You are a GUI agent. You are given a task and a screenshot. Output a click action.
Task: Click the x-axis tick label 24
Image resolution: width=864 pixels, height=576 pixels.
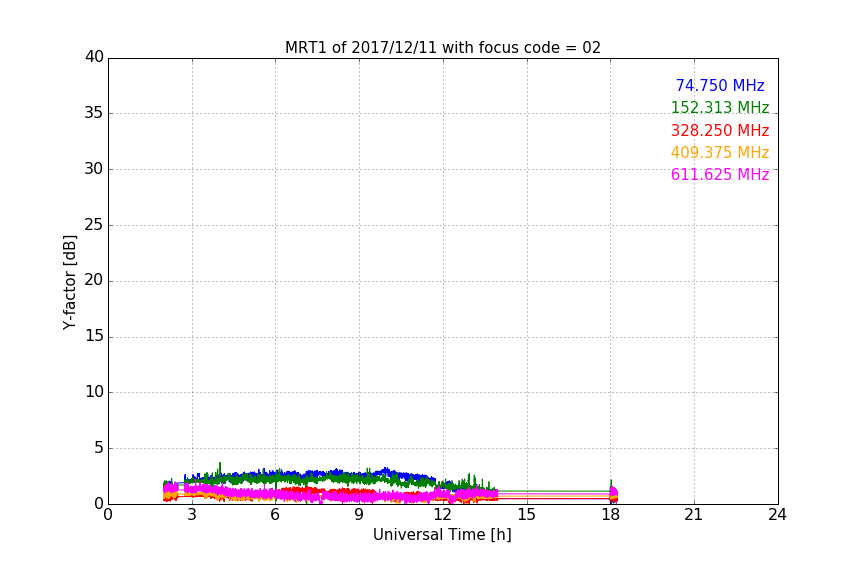777,515
